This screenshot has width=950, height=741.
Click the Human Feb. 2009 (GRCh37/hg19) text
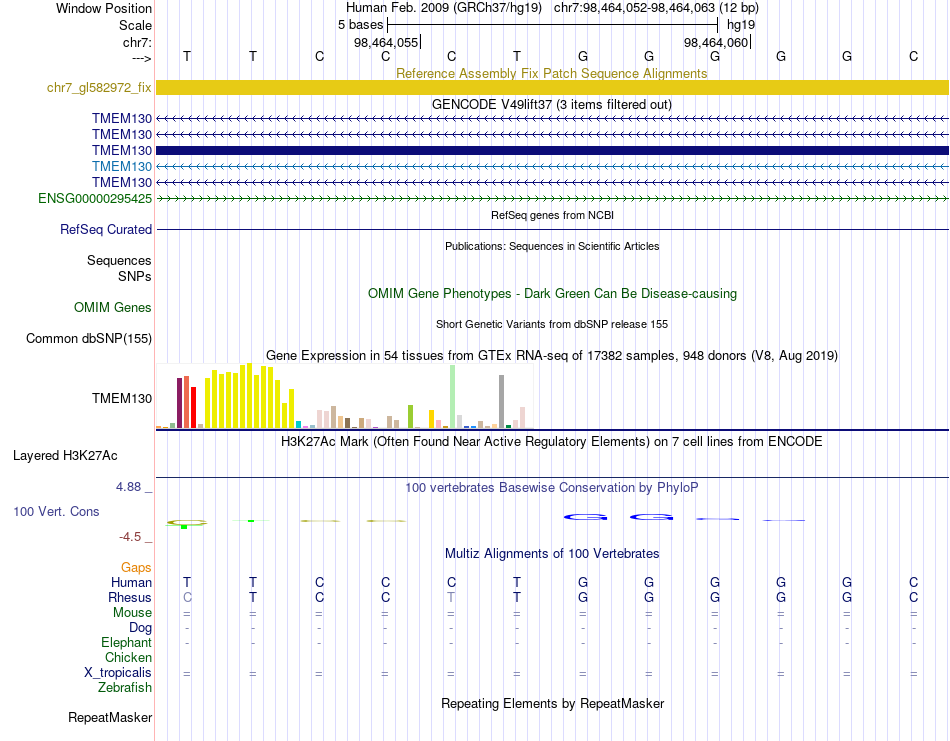click(446, 8)
